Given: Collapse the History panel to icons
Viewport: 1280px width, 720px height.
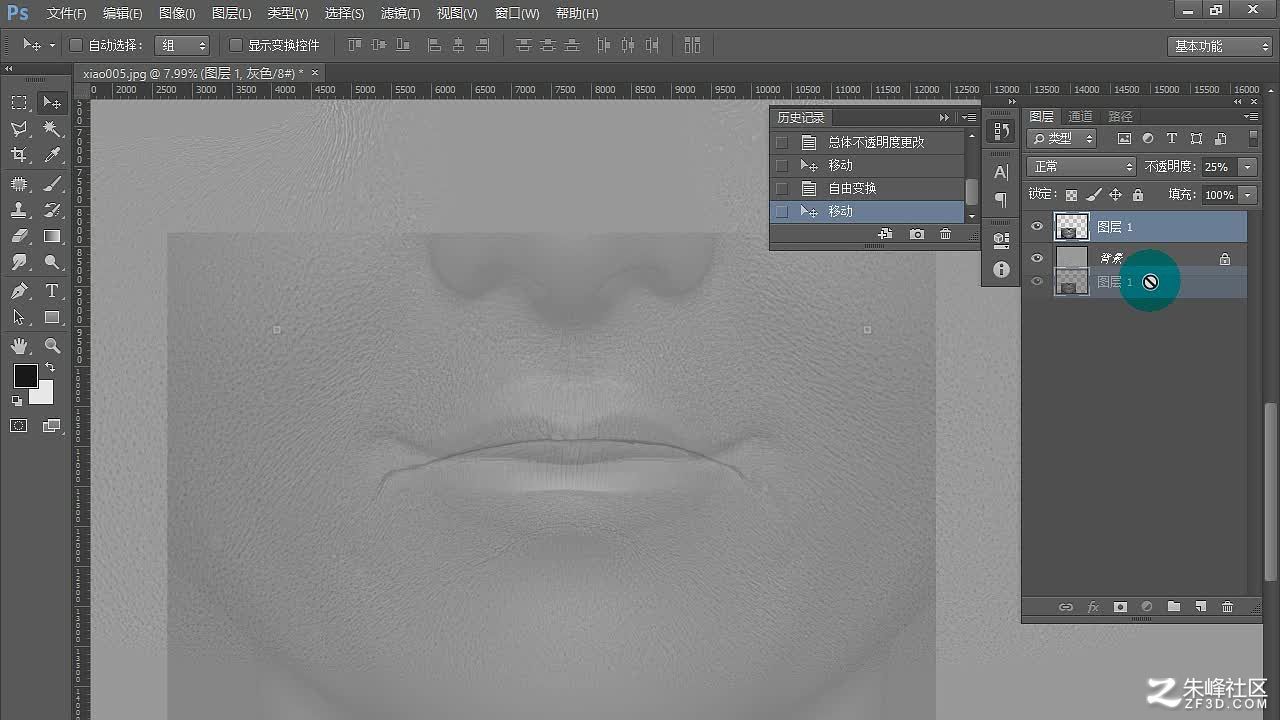Looking at the screenshot, I should pos(944,118).
